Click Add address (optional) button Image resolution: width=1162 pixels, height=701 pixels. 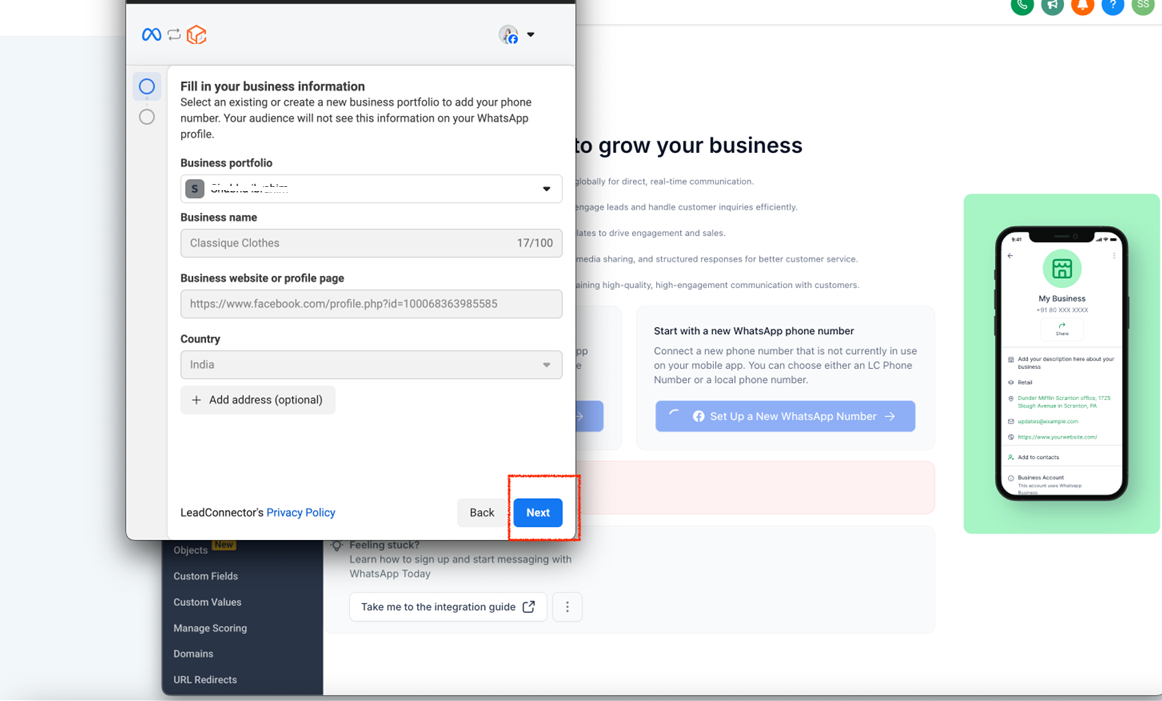[258, 400]
